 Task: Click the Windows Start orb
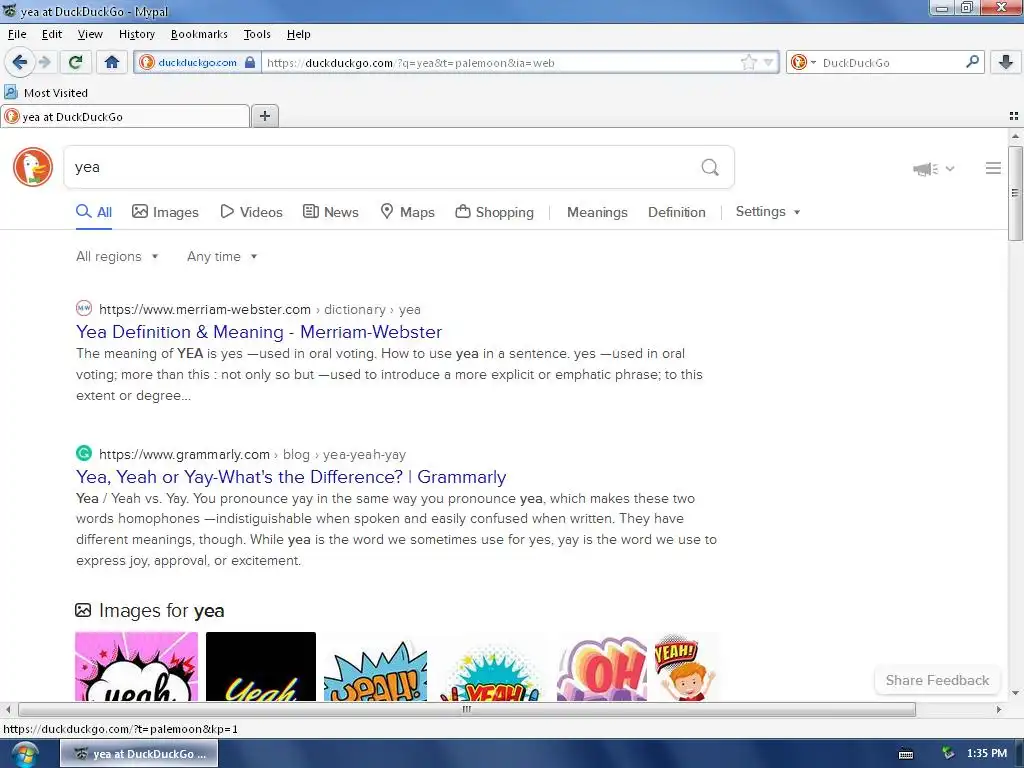pos(24,754)
